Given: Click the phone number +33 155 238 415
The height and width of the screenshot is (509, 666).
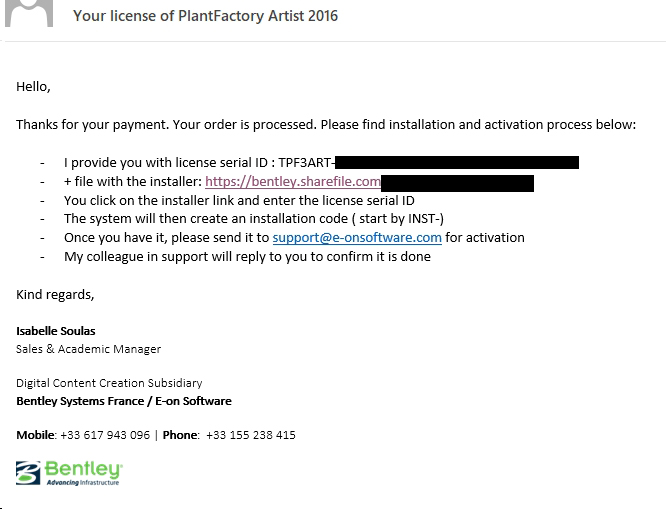Looking at the screenshot, I should [x=251, y=435].
